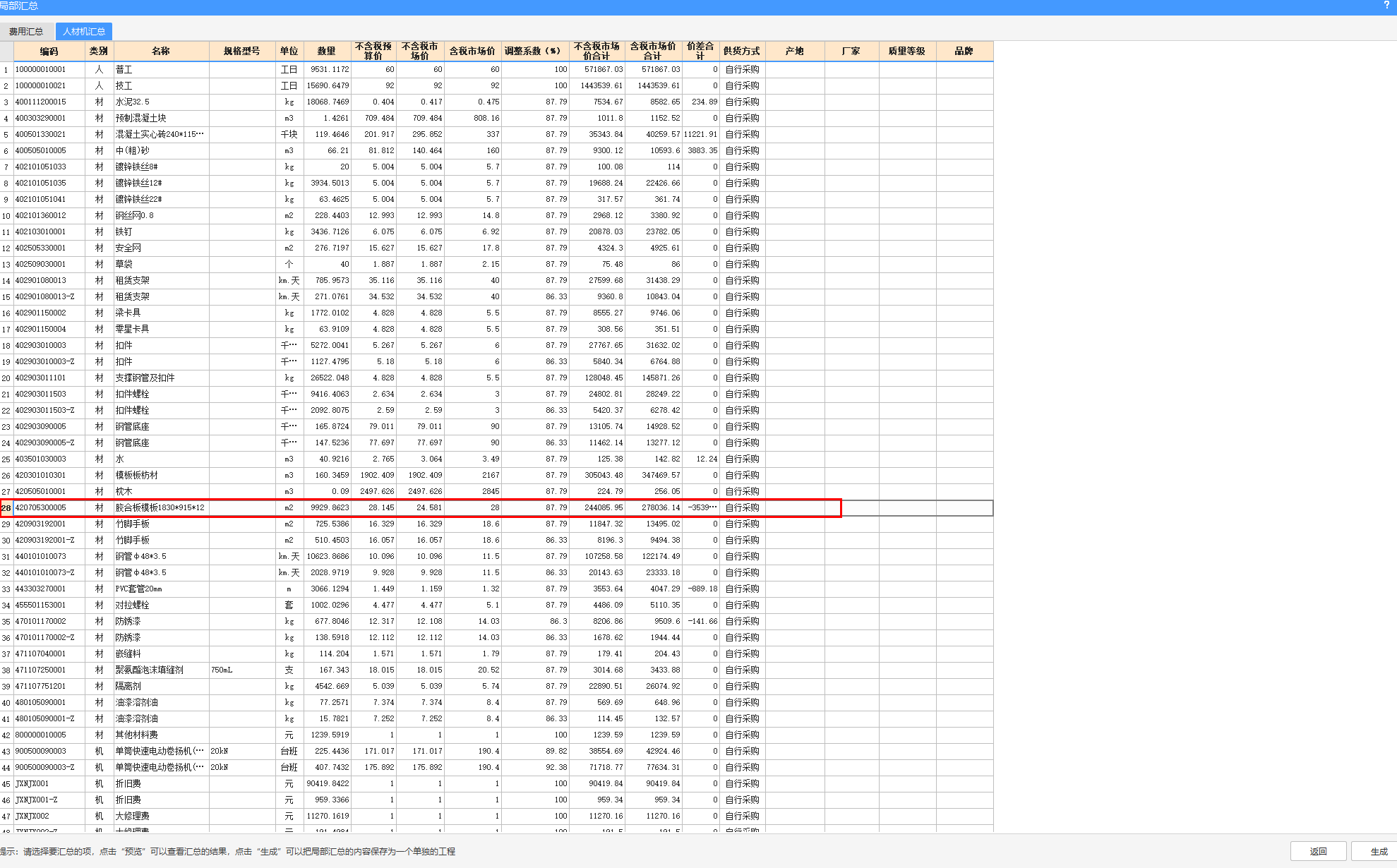Select code cell 402903090005-Z
1397x868 pixels.
tap(49, 443)
